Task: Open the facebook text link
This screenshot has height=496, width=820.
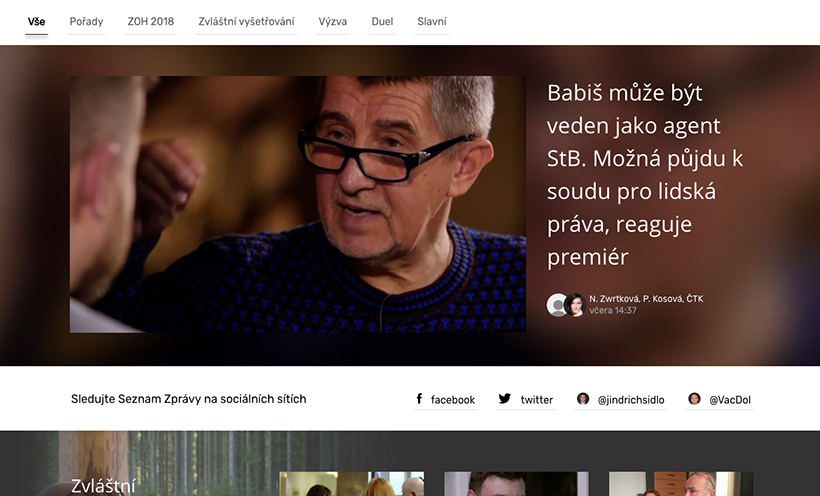Action: click(453, 400)
